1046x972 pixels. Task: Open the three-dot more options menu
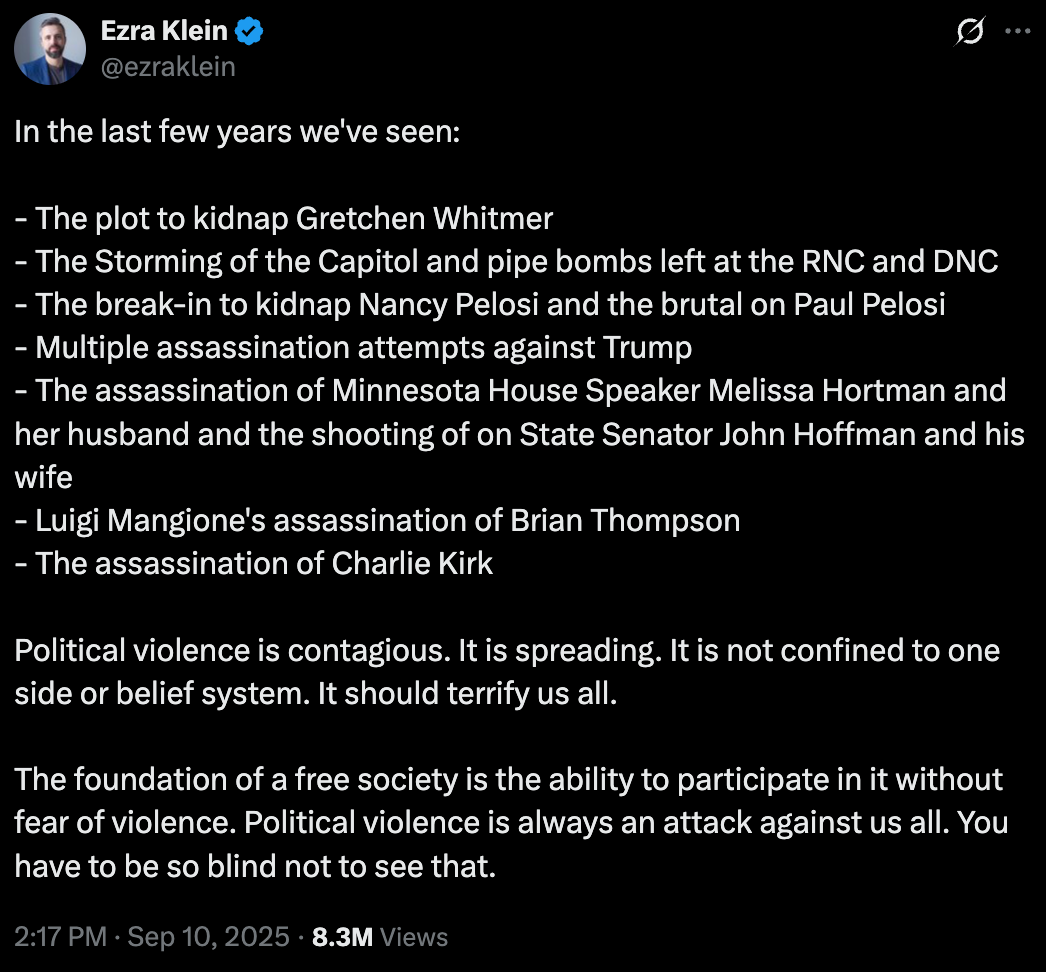[x=1017, y=31]
